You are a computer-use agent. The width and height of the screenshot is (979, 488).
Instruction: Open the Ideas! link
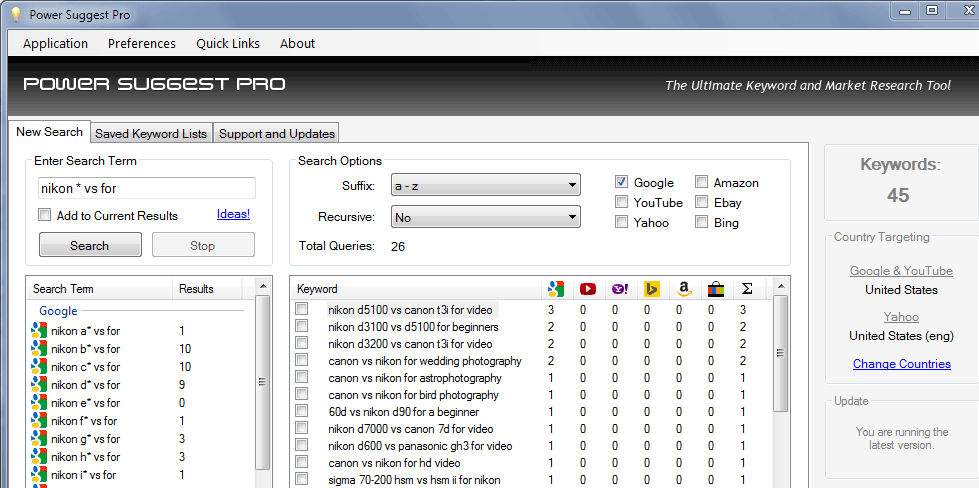tap(234, 214)
